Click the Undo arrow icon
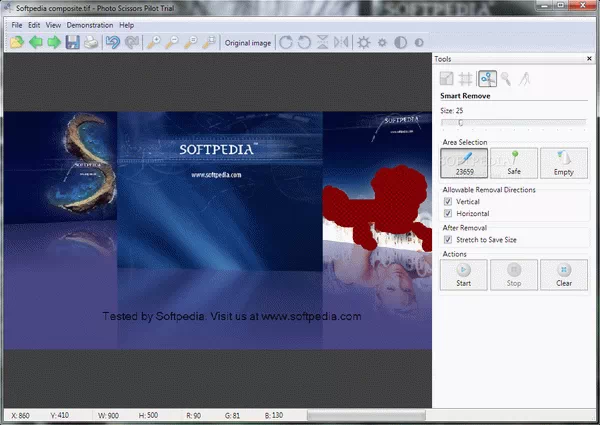The width and height of the screenshot is (600, 425). pos(113,42)
